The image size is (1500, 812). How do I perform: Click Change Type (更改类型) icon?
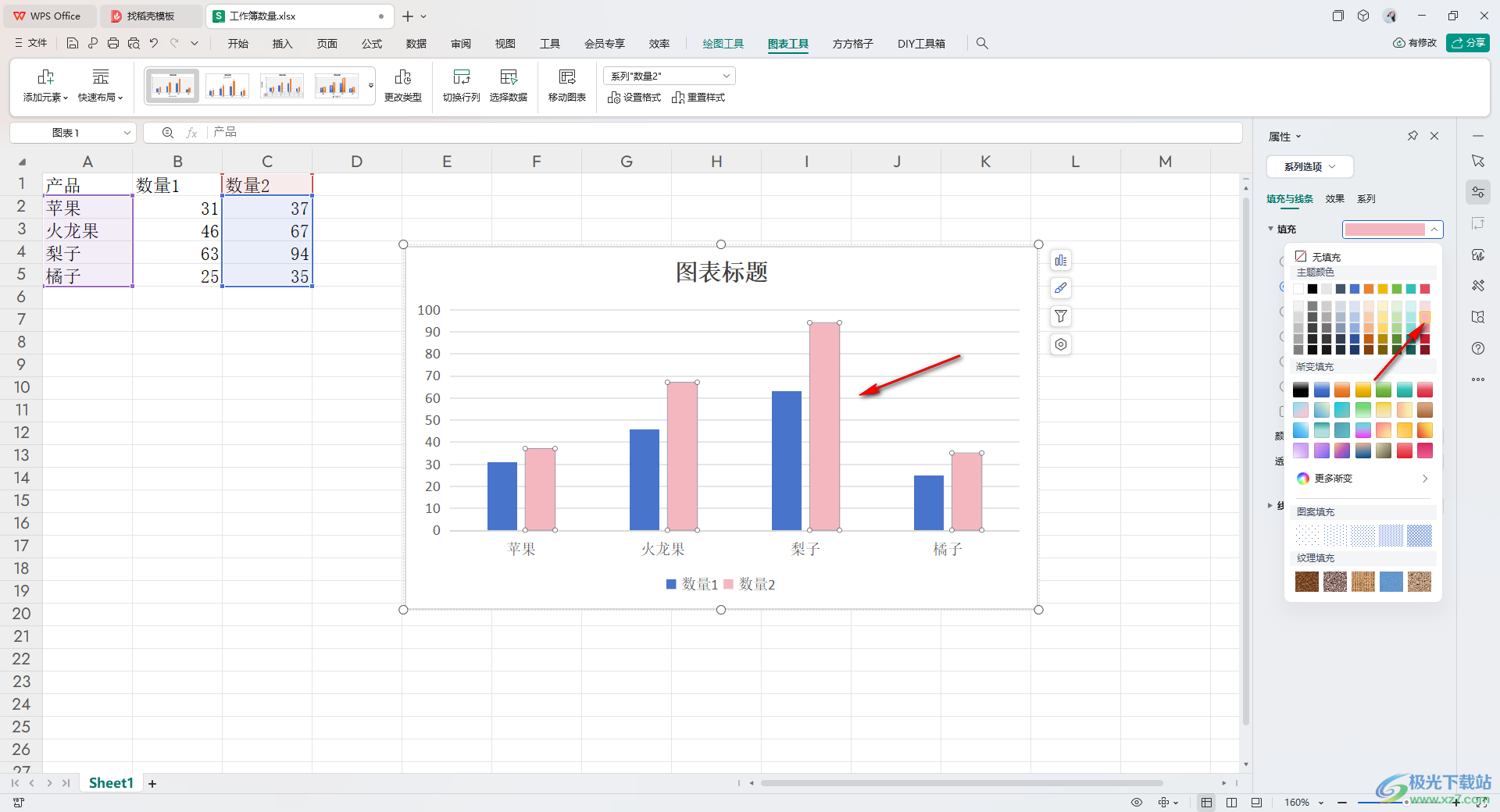(403, 86)
